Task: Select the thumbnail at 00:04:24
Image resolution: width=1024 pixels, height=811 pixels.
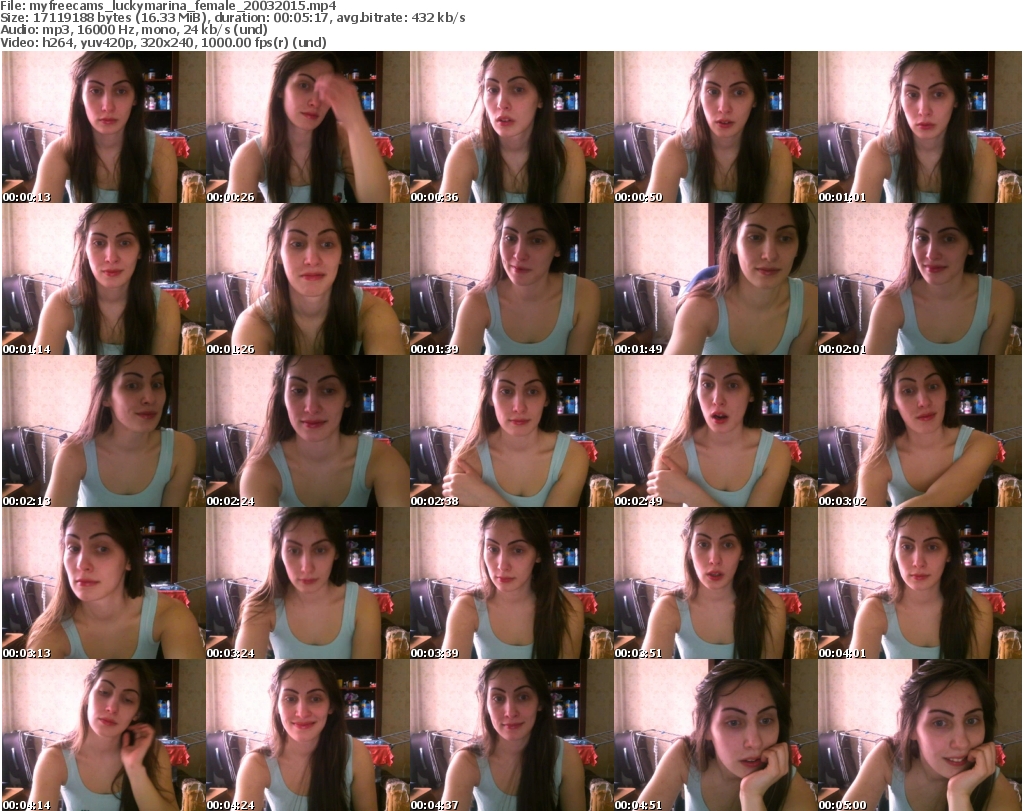Action: point(308,735)
